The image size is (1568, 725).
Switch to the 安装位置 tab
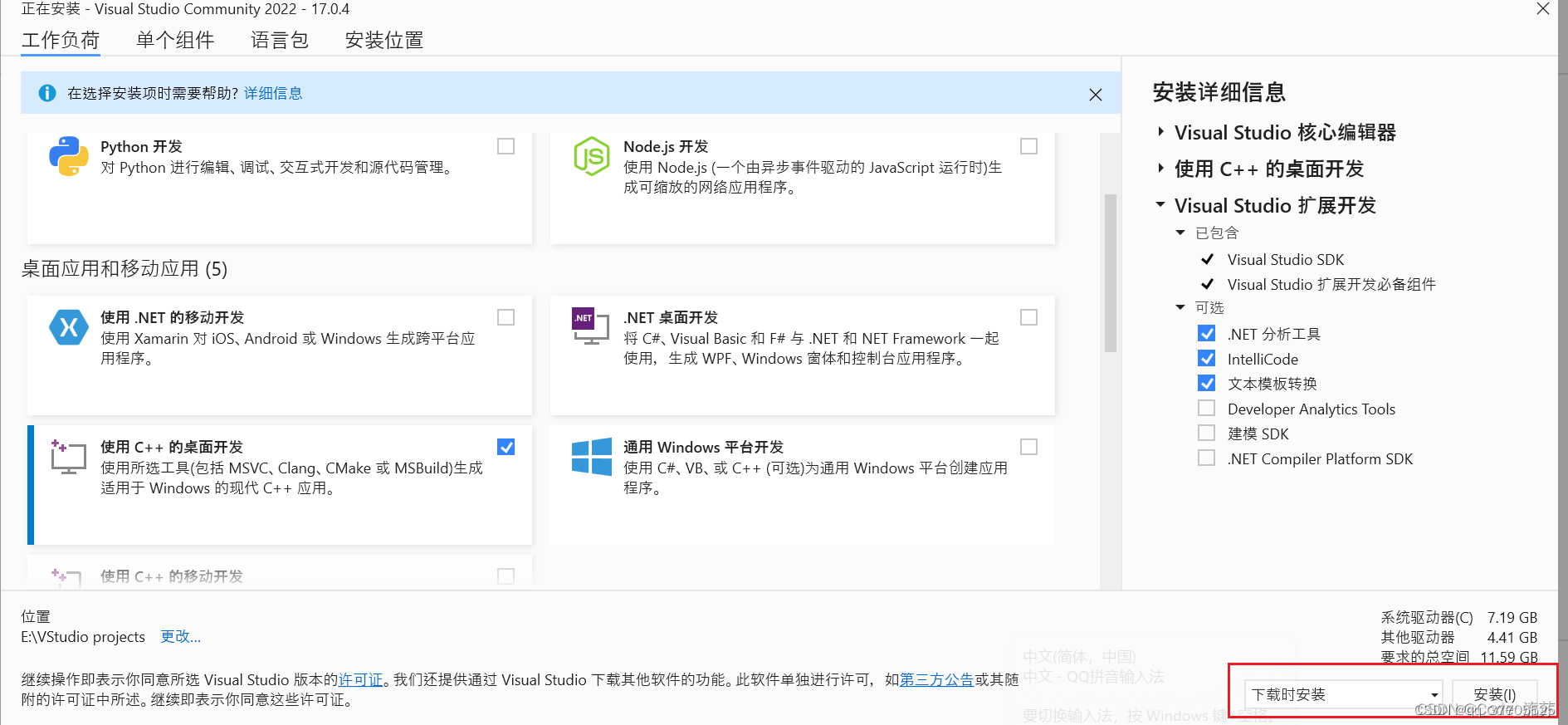[x=384, y=40]
